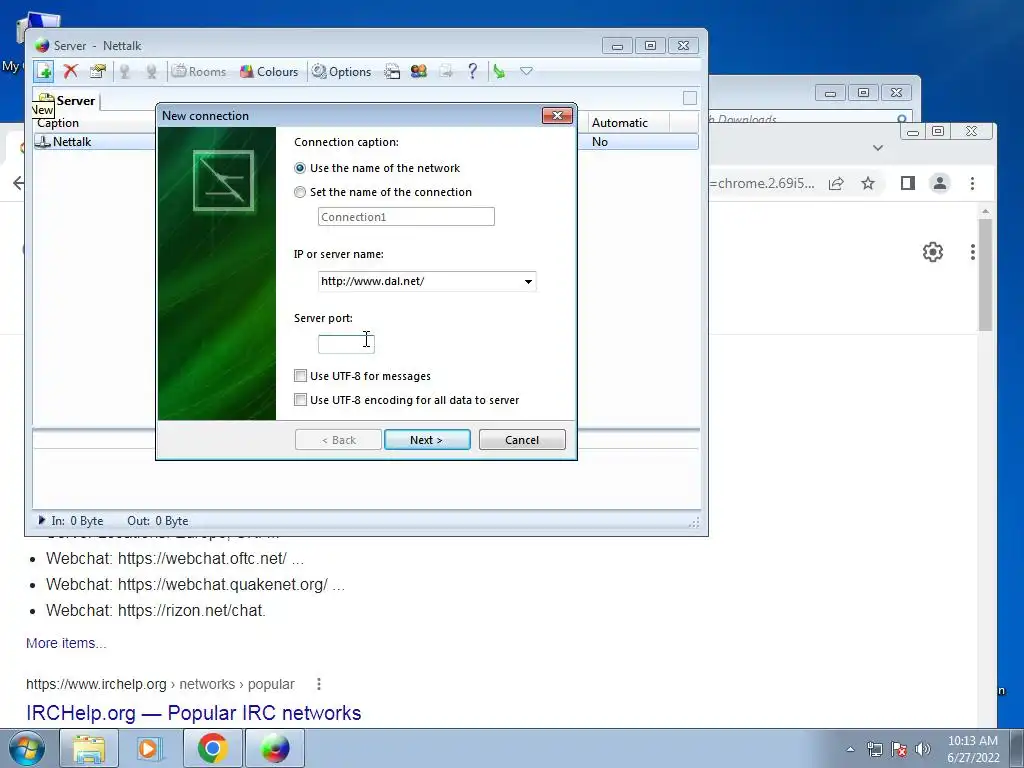Bookmark page with Chrome star icon
Screen dimensions: 1024x768
pyautogui.click(x=867, y=184)
